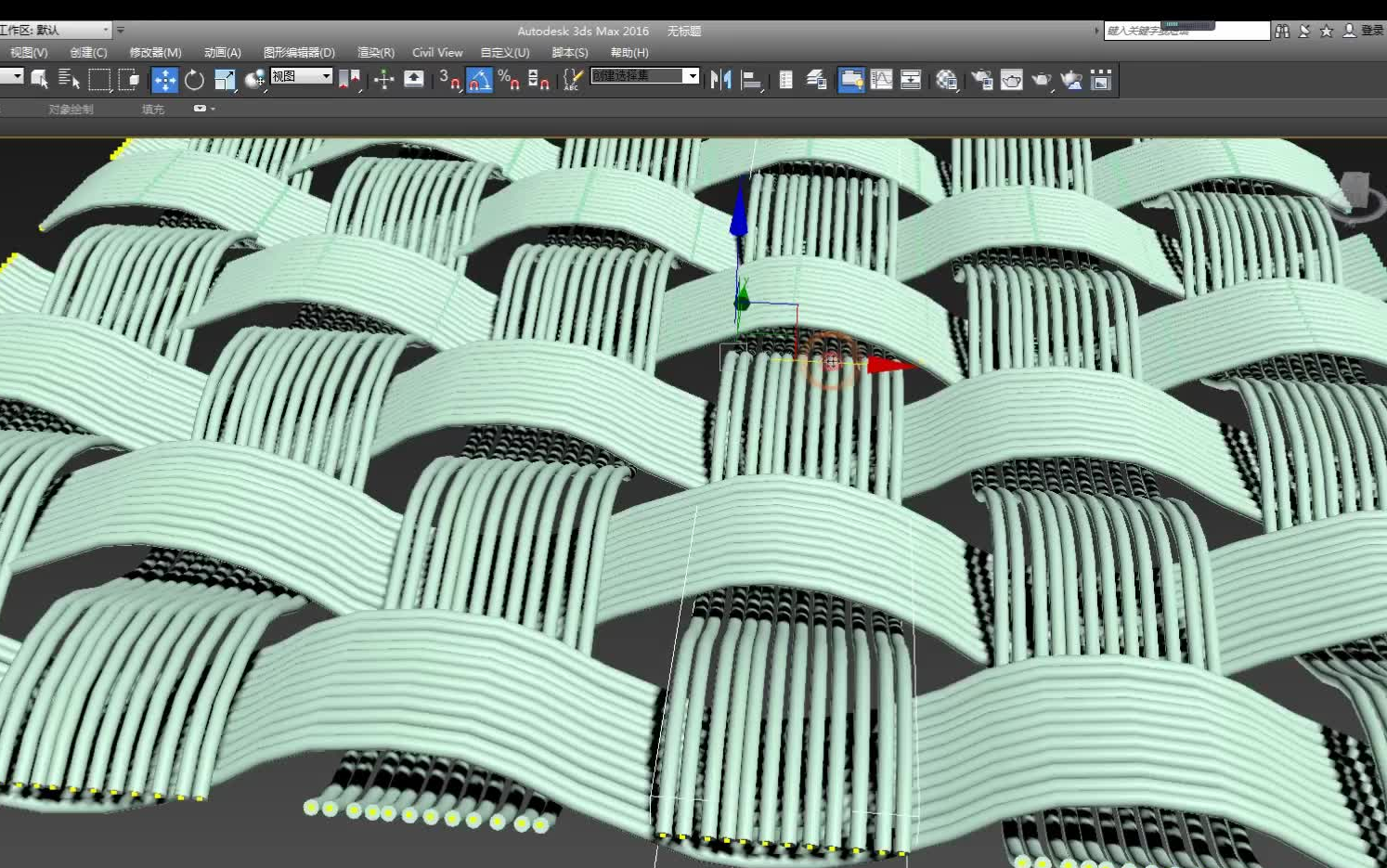Viewport: 1387px width, 868px height.
Task: Open the Material Editor
Action: tap(946, 80)
